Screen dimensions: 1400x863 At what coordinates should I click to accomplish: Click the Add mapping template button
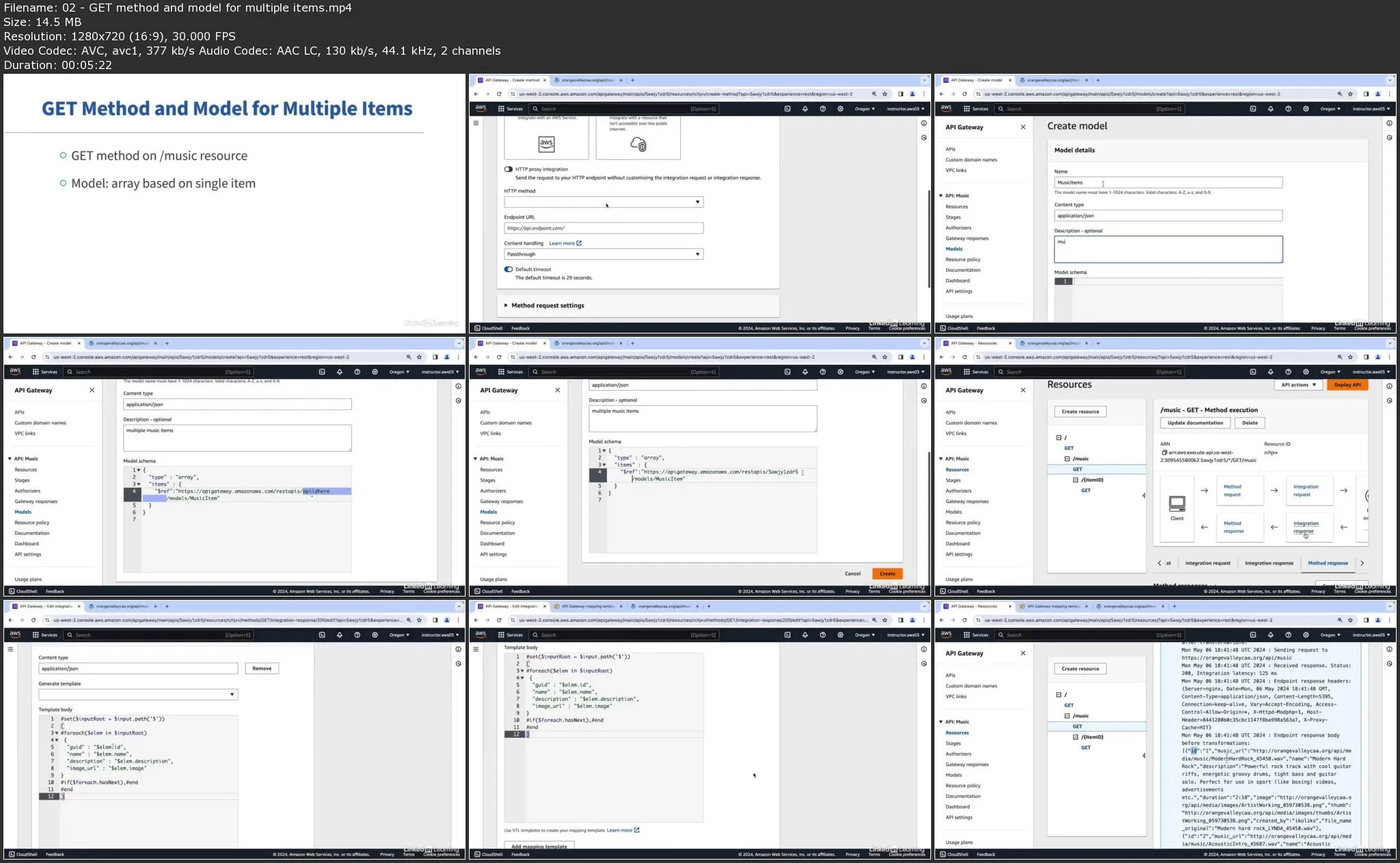539,846
